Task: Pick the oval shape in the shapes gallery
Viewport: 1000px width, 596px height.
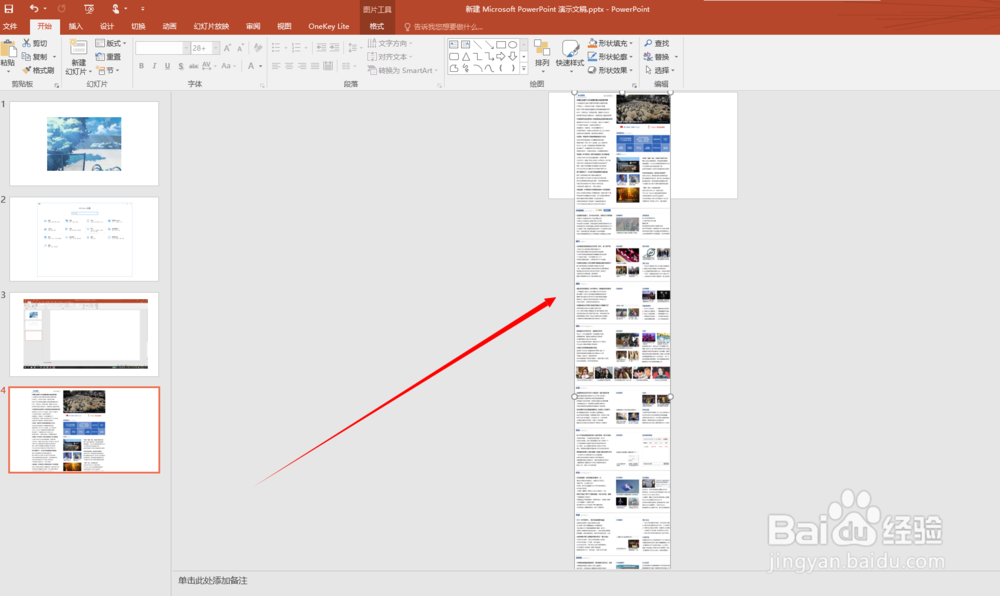Action: [513, 45]
